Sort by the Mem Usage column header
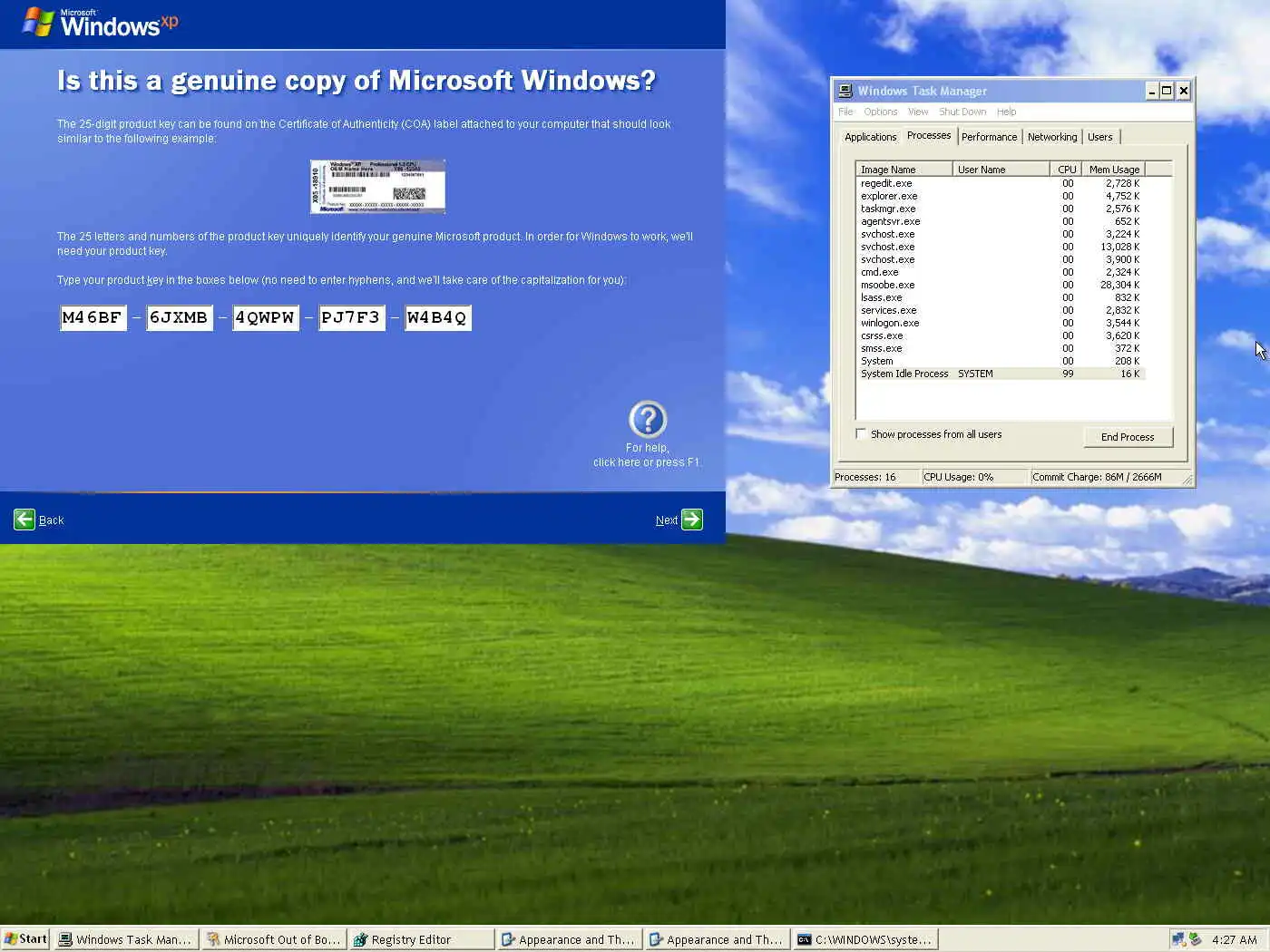 point(1113,170)
